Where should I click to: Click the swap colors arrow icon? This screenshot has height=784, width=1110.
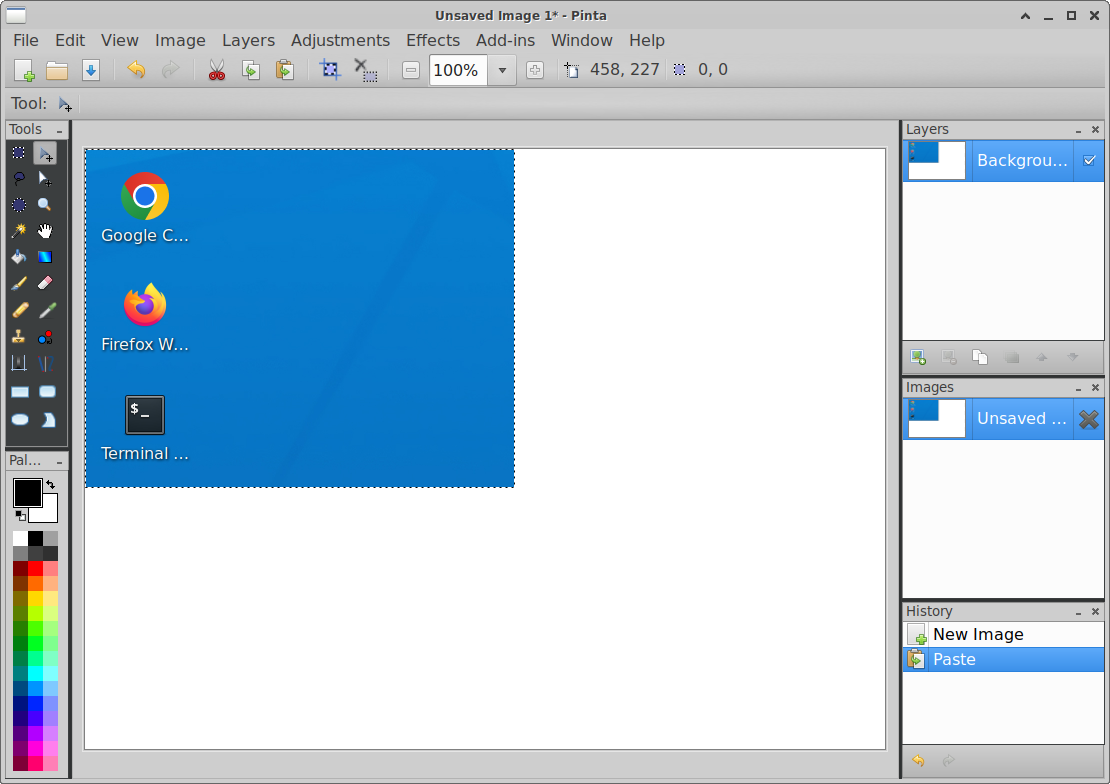(51, 484)
